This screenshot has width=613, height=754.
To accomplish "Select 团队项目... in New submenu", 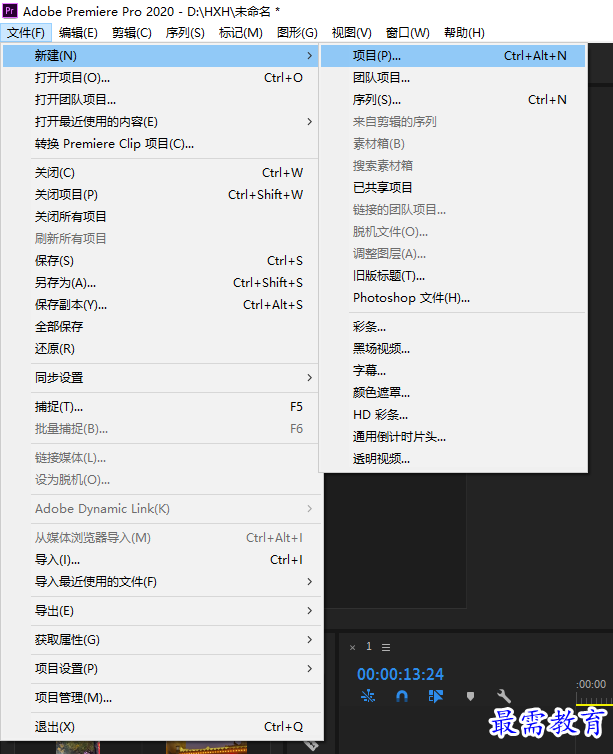I will (x=453, y=78).
